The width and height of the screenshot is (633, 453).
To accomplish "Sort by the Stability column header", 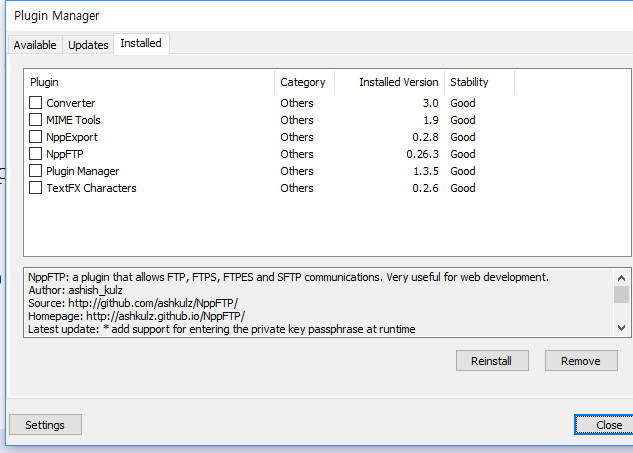I will 480,82.
